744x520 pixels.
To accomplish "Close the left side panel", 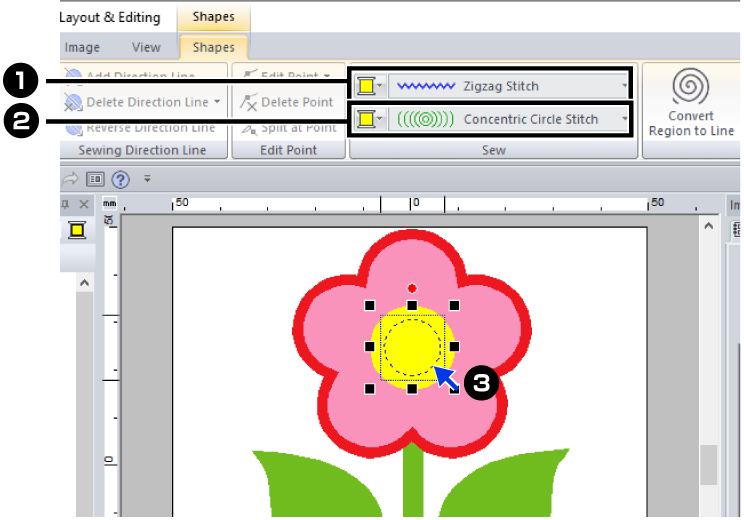I will point(84,204).
